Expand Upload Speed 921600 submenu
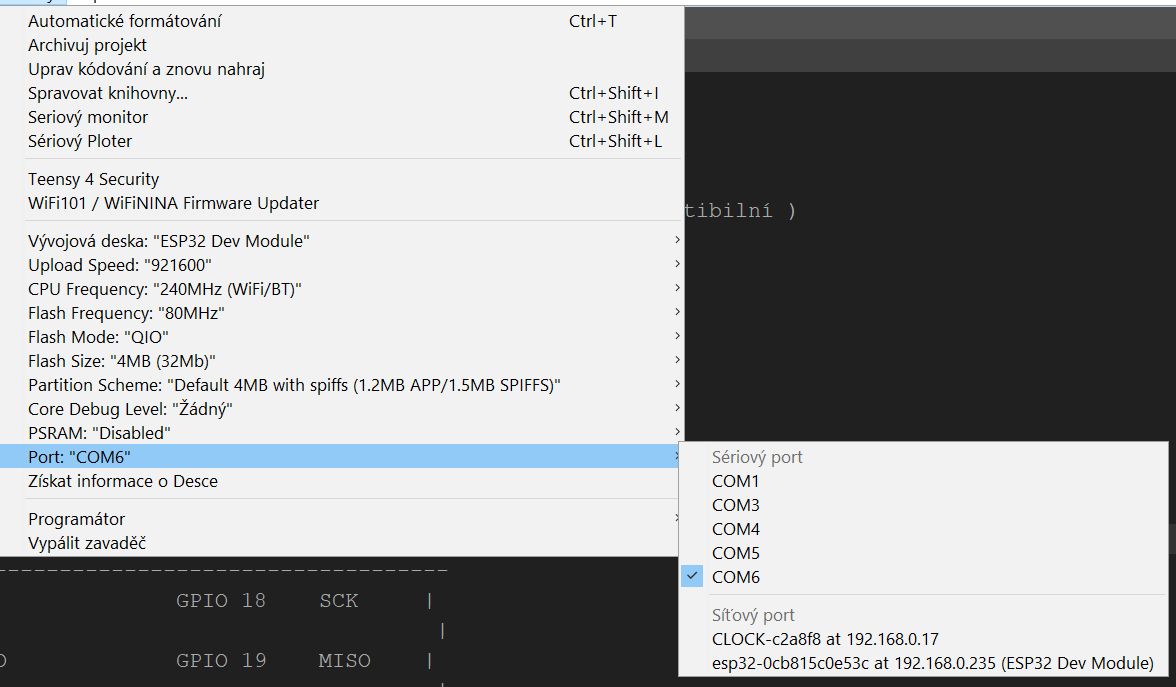This screenshot has width=1176, height=687. [120, 265]
